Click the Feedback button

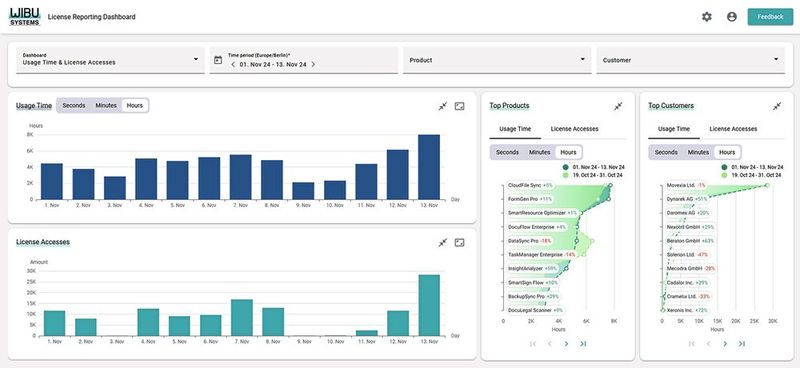770,17
